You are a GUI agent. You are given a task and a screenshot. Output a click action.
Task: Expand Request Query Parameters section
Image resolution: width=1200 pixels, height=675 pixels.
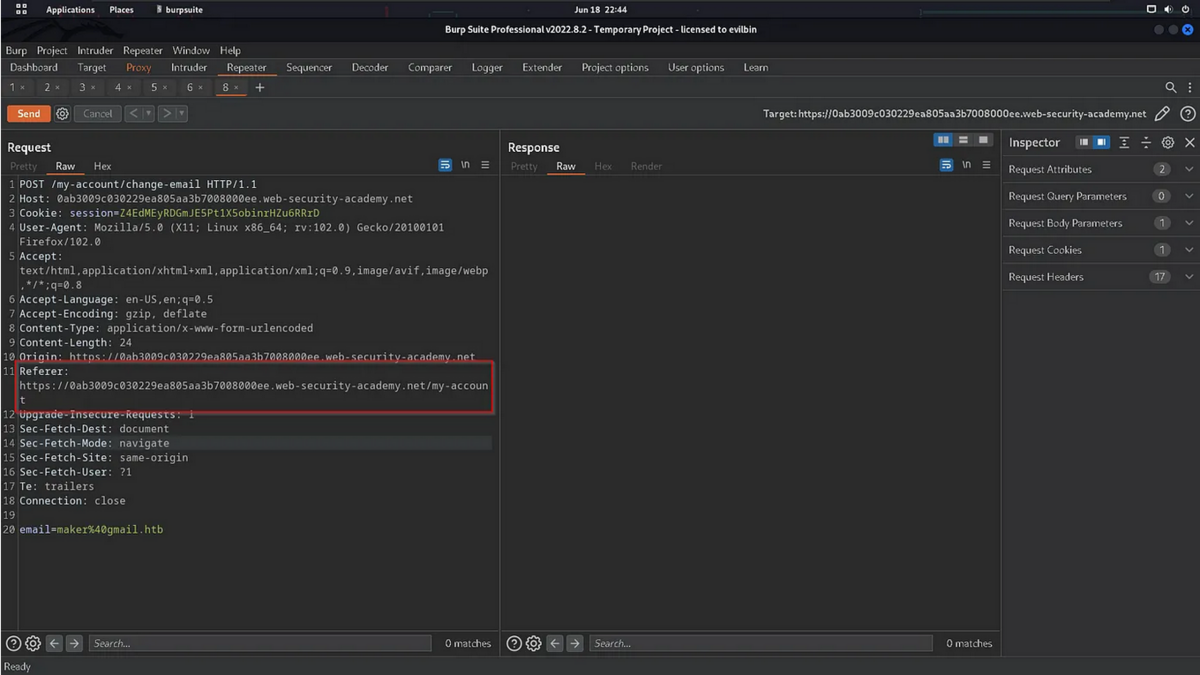tap(1189, 196)
